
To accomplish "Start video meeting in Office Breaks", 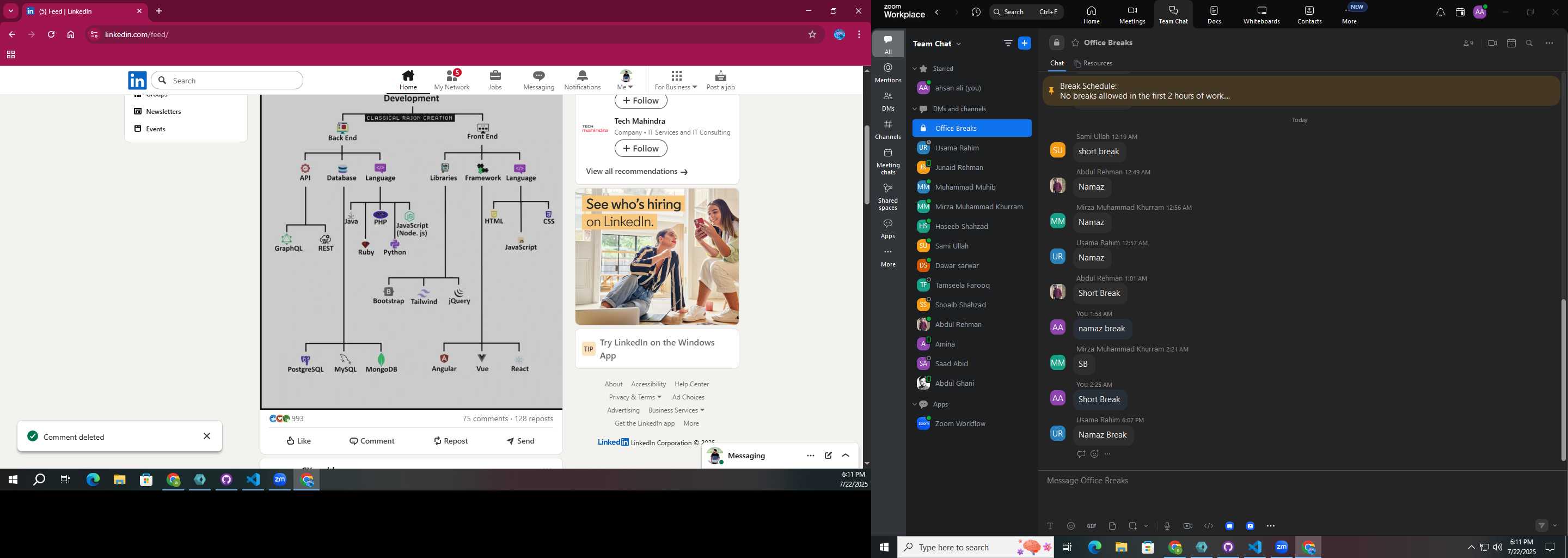I will (x=1491, y=43).
